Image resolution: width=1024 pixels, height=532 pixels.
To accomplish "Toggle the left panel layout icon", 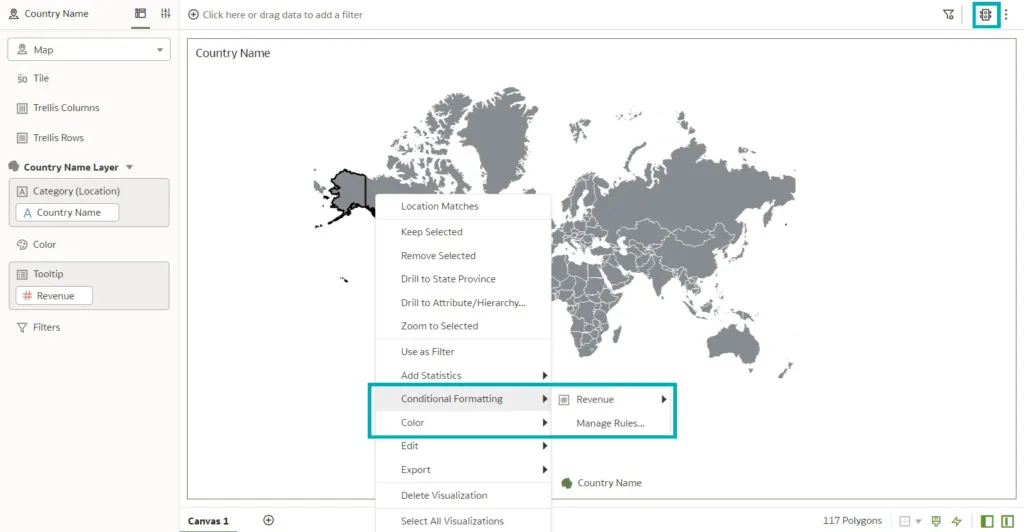I will [x=987, y=521].
